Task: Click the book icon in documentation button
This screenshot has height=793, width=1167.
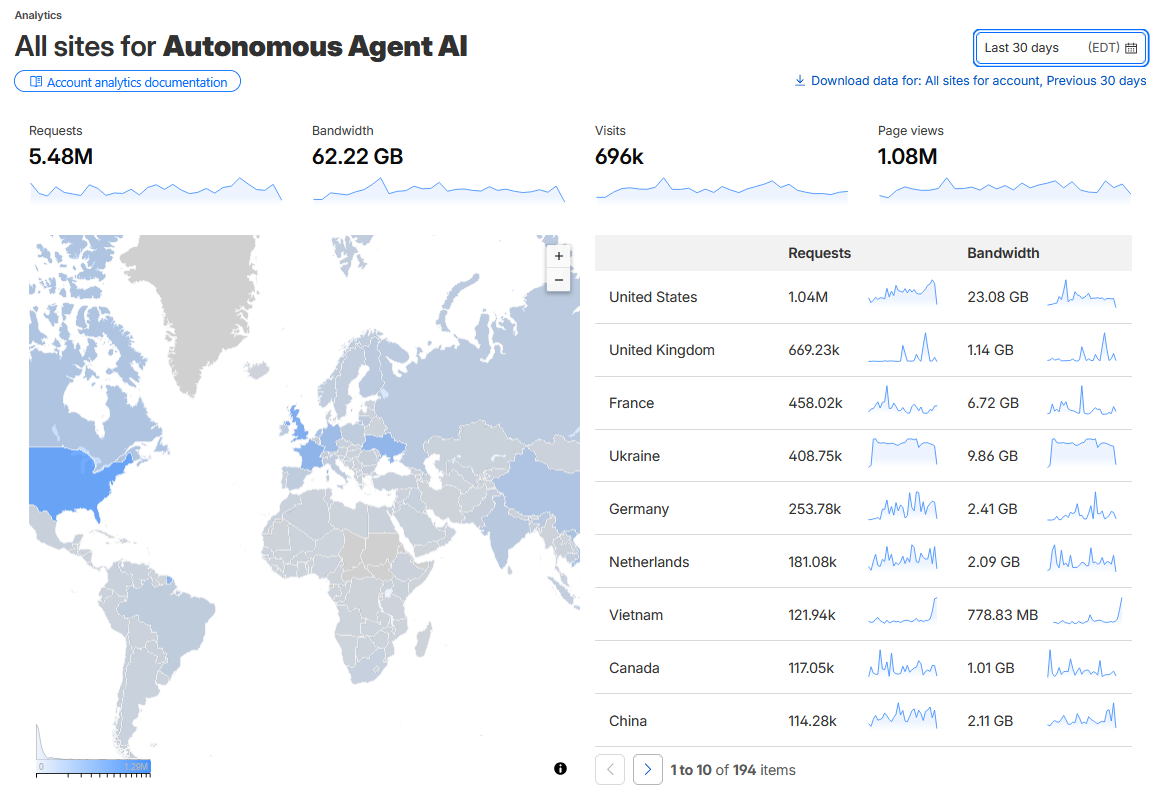Action: point(36,82)
